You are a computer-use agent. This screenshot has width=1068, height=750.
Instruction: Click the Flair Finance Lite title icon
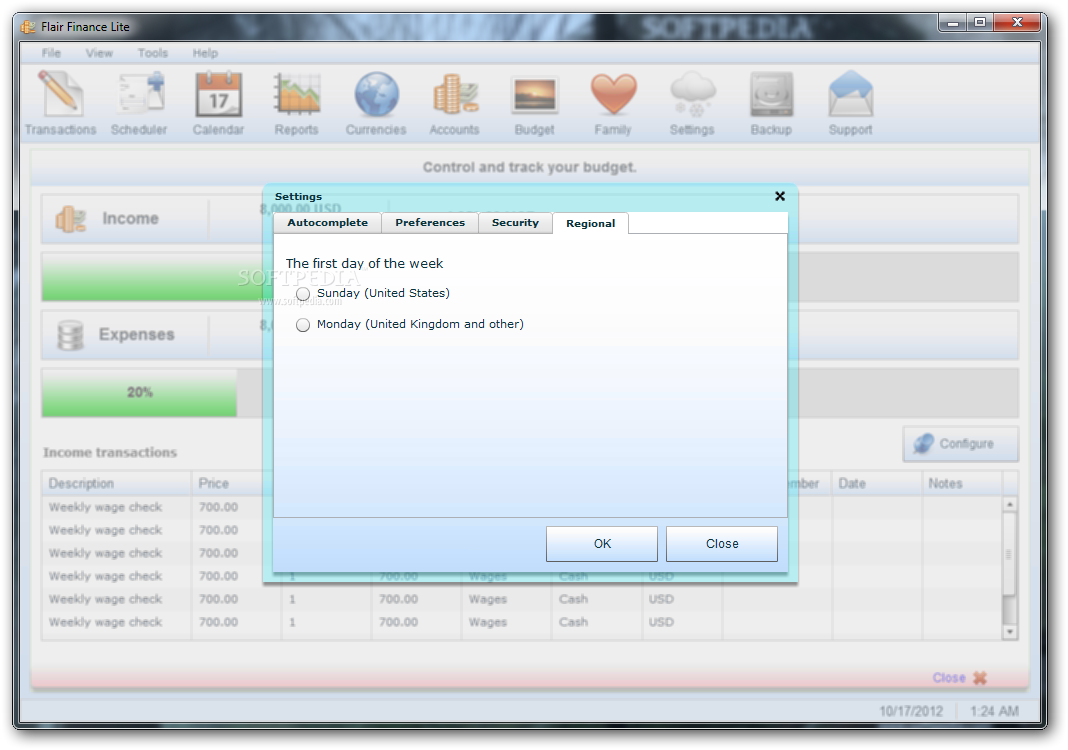click(x=28, y=27)
